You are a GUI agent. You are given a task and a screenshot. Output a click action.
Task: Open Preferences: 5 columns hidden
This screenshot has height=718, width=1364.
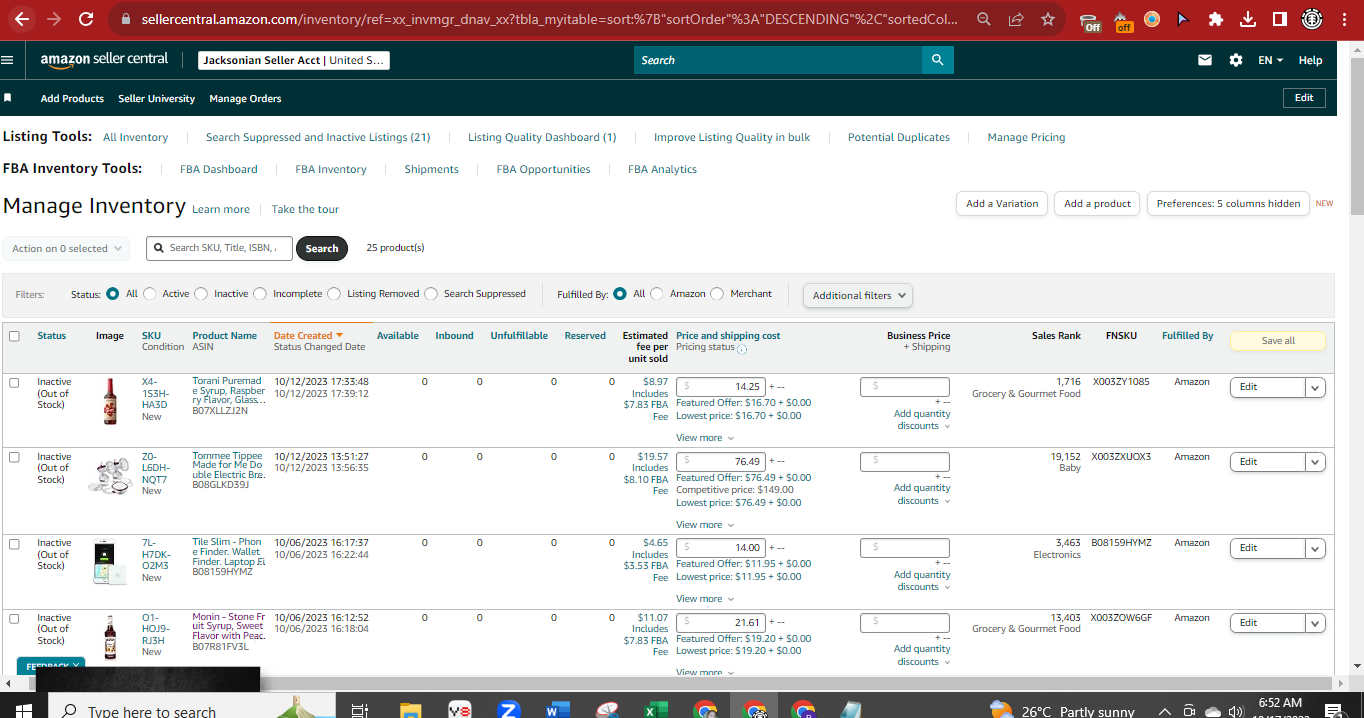1228,203
